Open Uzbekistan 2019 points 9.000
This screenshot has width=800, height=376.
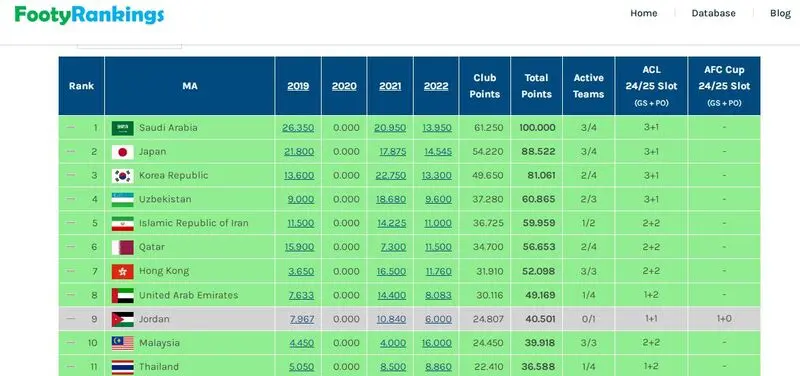[x=301, y=199]
